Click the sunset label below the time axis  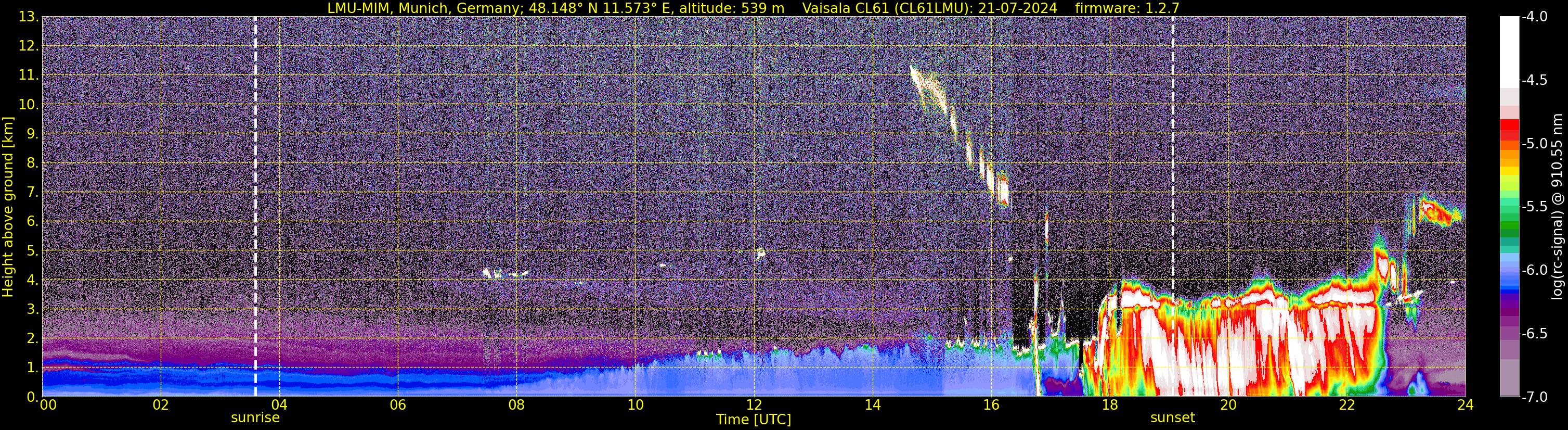click(1172, 418)
